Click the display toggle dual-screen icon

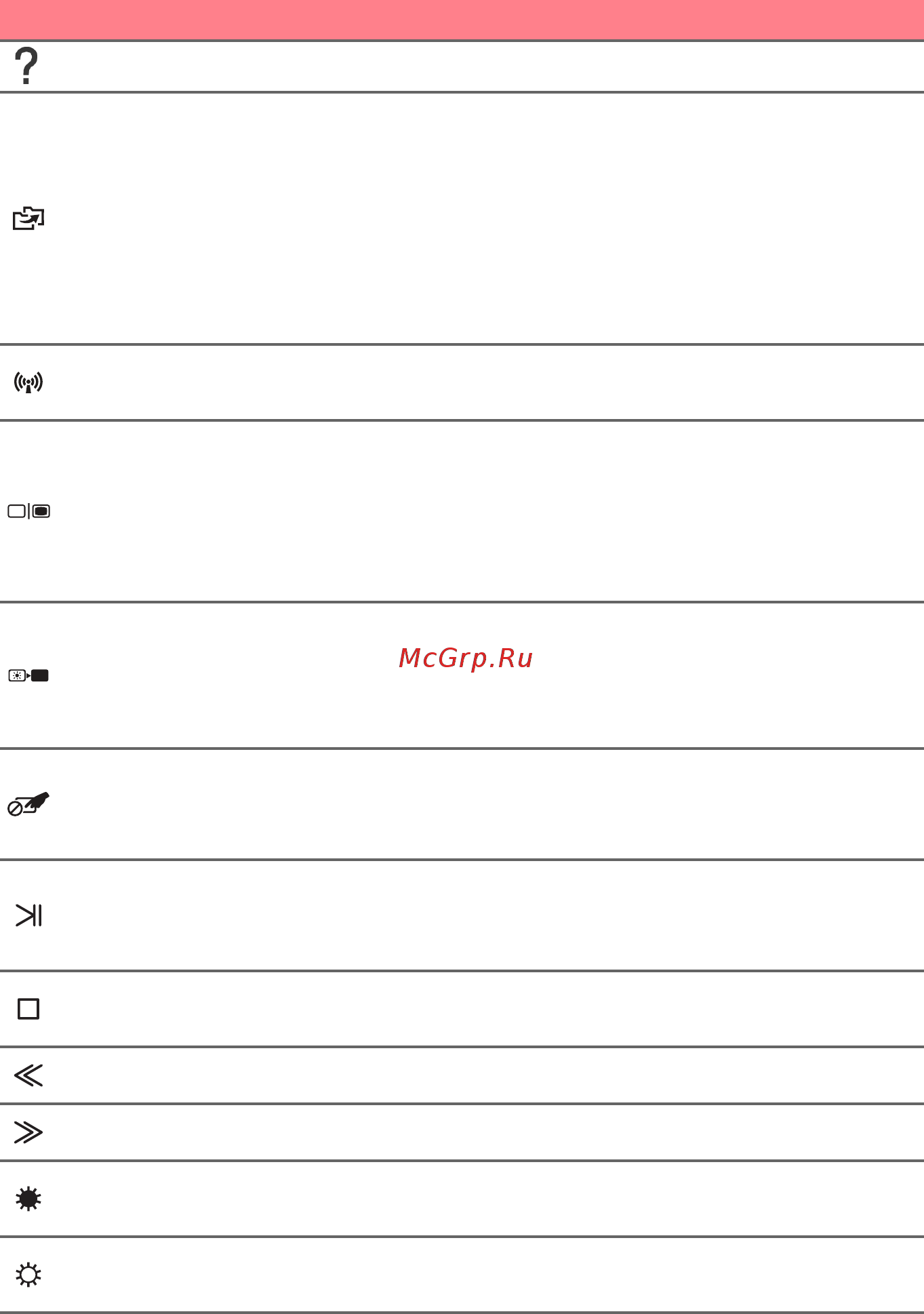(29, 511)
